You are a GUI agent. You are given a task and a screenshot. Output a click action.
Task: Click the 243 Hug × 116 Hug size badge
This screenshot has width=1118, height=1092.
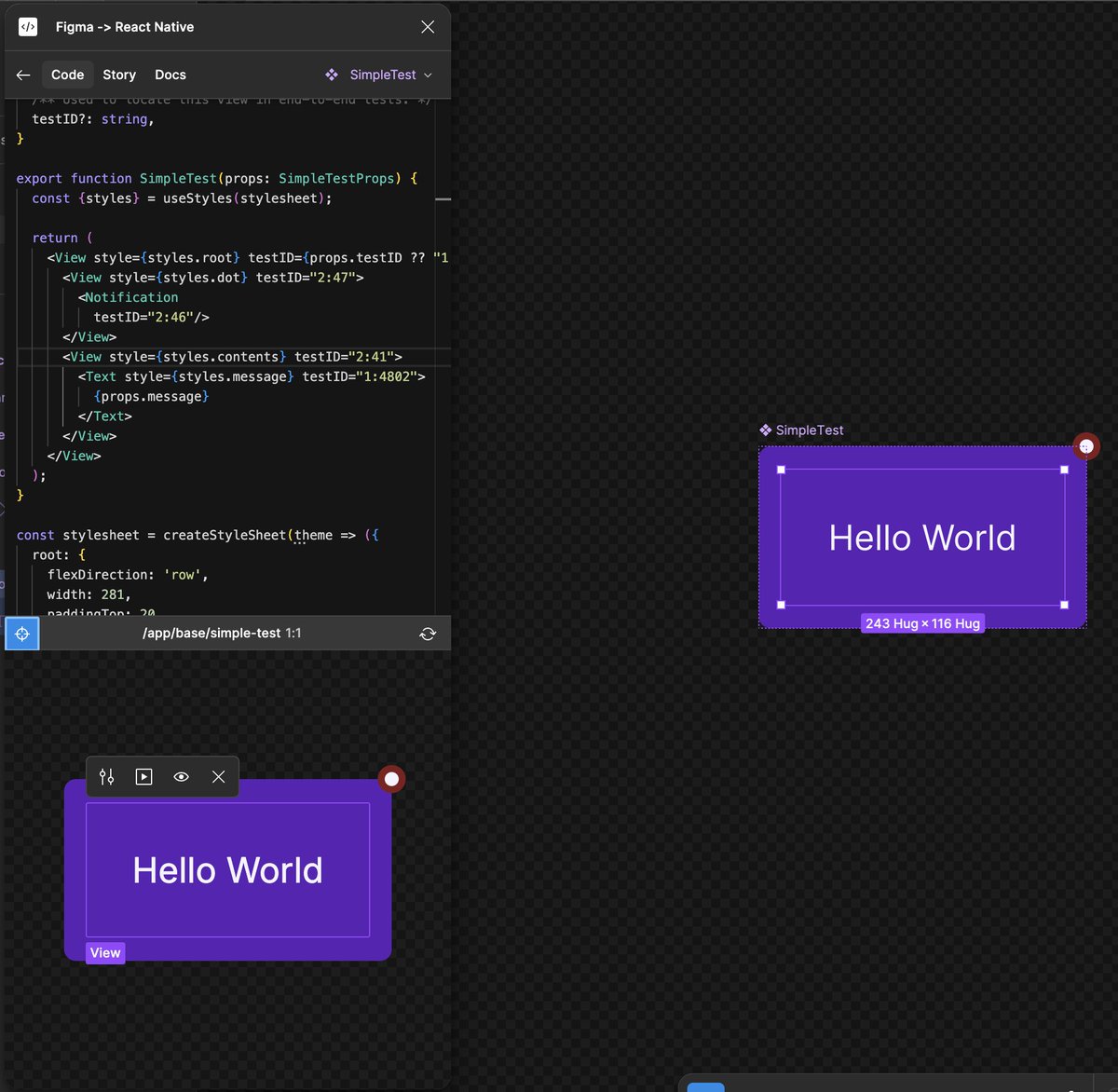[x=922, y=623]
